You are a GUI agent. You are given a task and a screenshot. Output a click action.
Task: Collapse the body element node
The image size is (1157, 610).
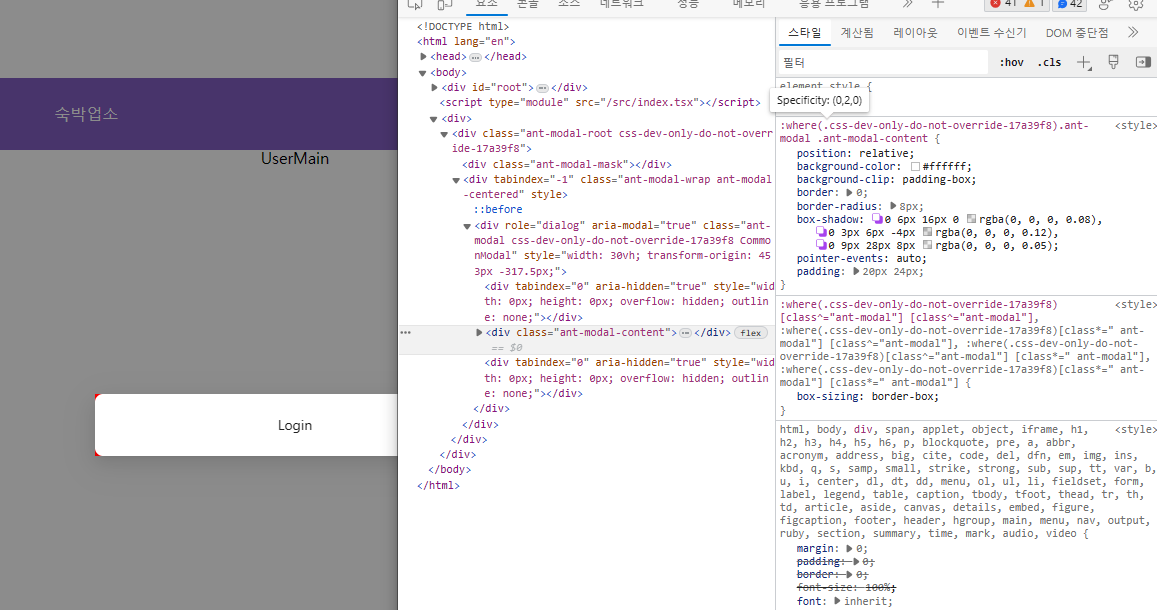coord(423,73)
